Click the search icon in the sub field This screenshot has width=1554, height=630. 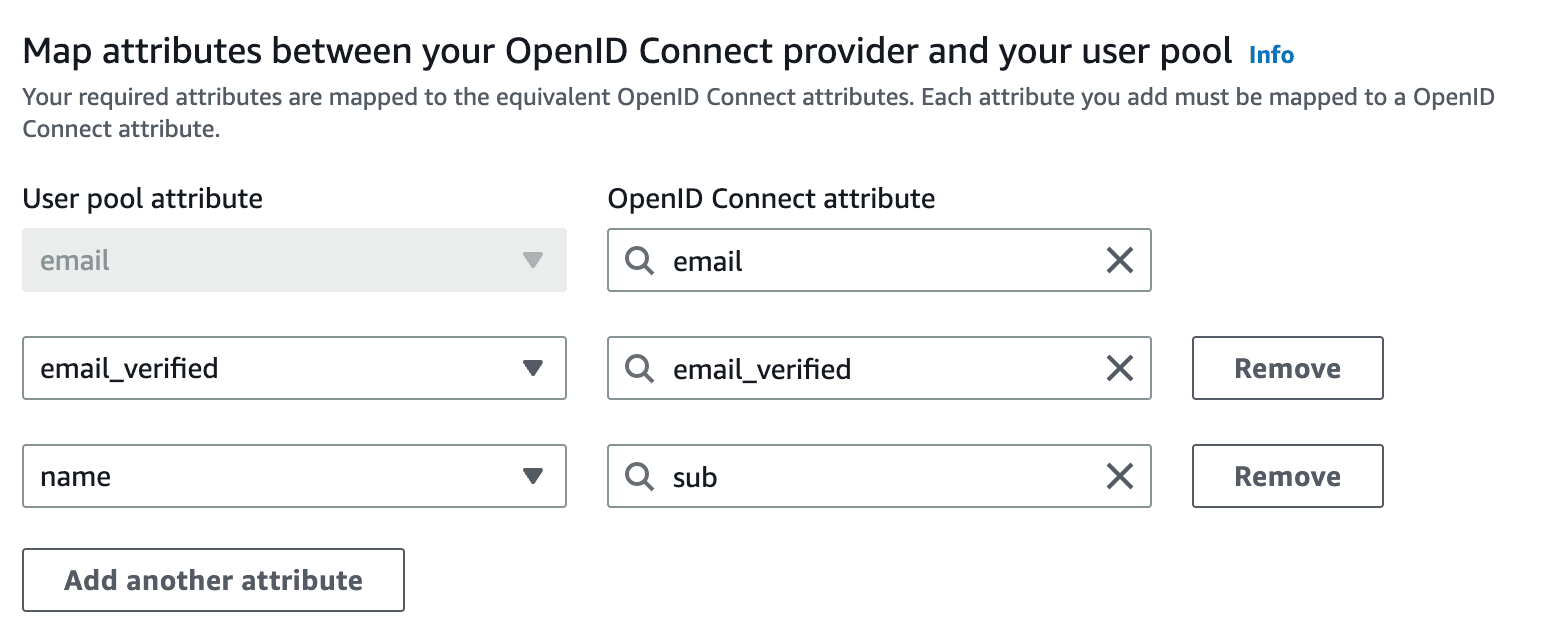[639, 476]
